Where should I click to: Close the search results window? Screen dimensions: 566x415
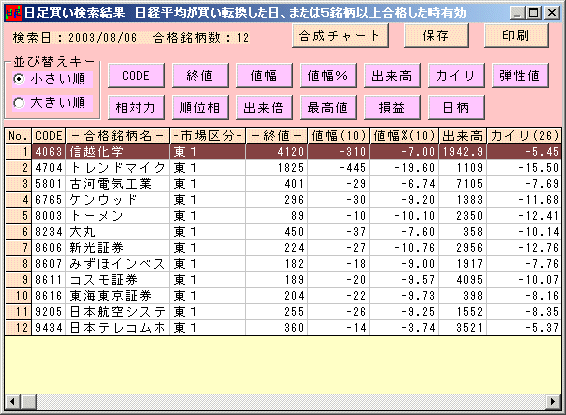point(552,13)
